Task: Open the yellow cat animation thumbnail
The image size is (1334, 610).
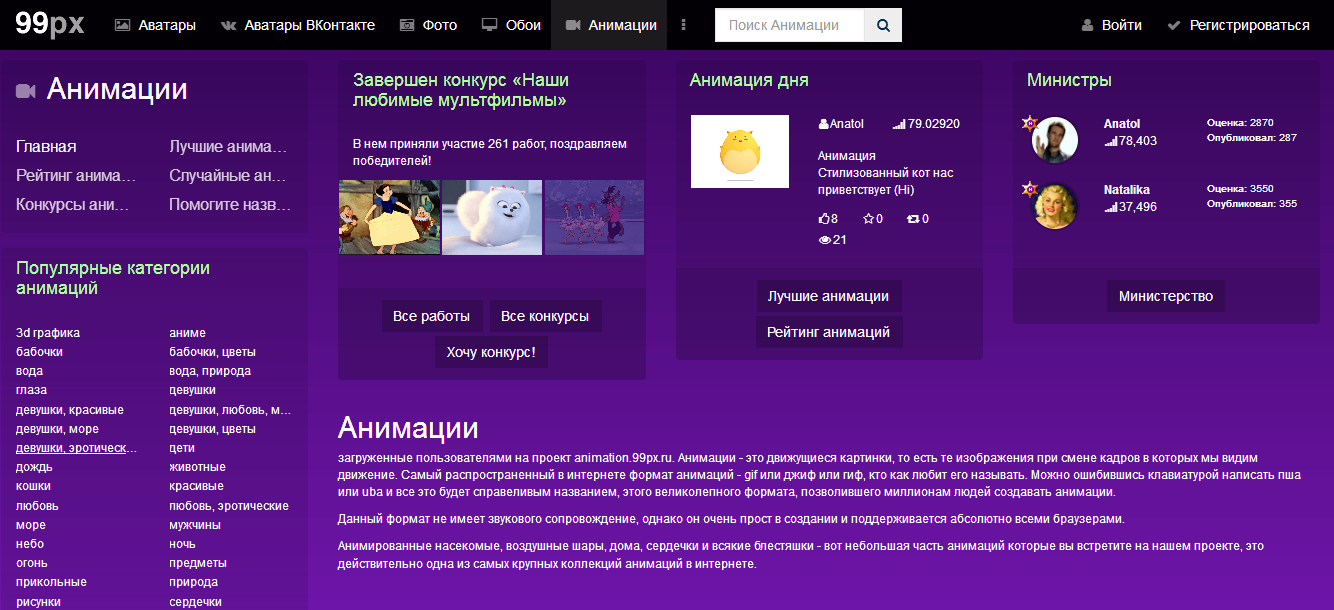Action: (739, 151)
